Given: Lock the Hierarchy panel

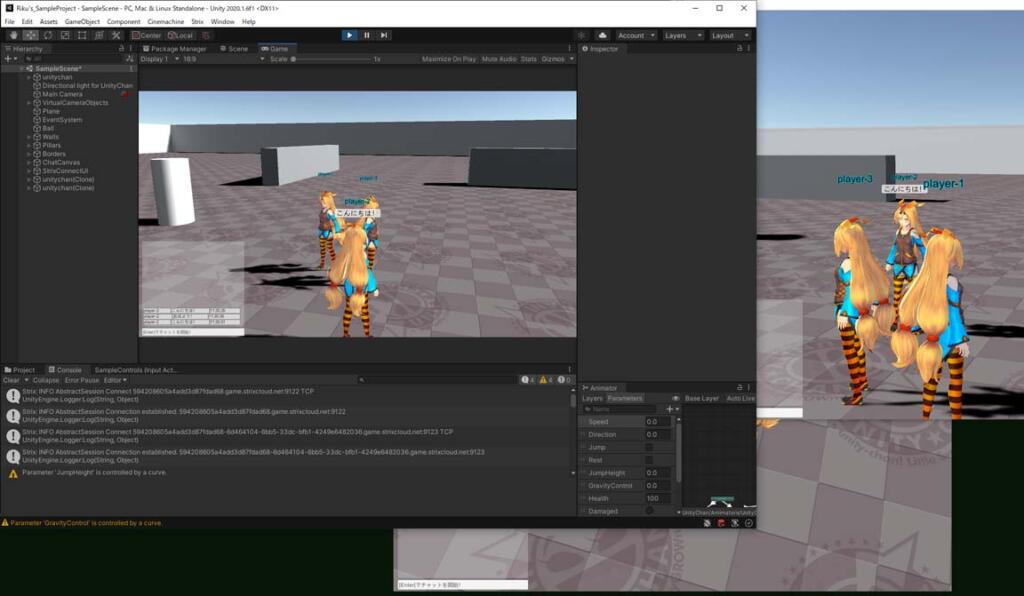Looking at the screenshot, I should [x=121, y=48].
